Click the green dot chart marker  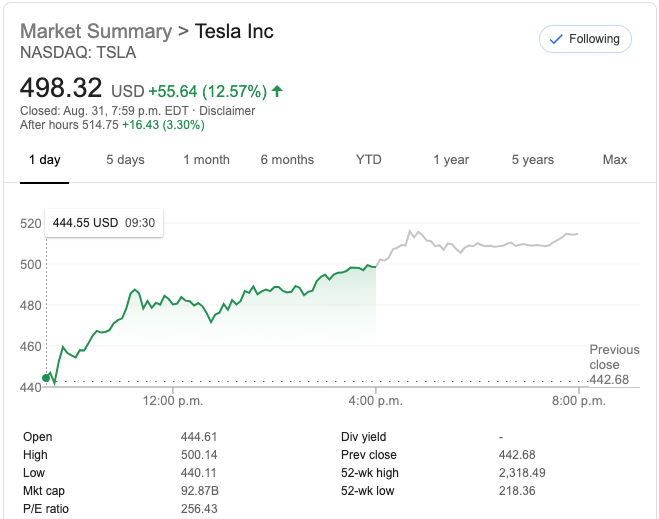click(x=46, y=378)
